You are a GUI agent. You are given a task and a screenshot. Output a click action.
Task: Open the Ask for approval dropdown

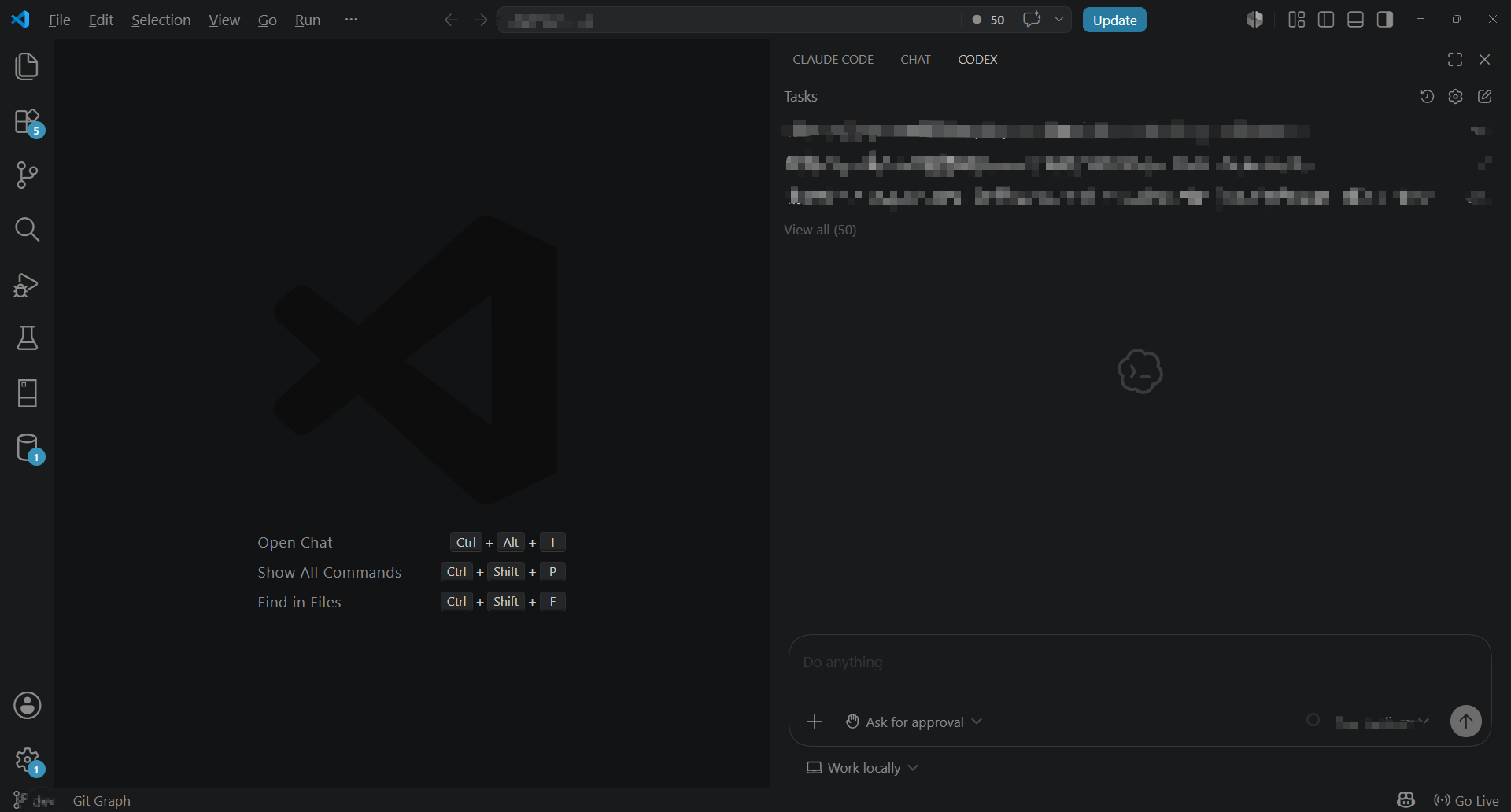[x=914, y=722]
